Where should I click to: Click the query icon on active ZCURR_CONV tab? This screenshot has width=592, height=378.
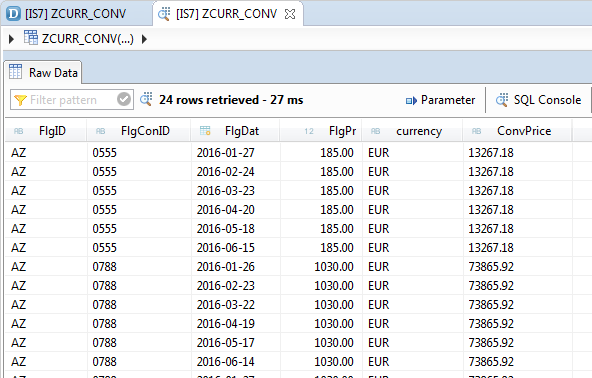pos(164,14)
